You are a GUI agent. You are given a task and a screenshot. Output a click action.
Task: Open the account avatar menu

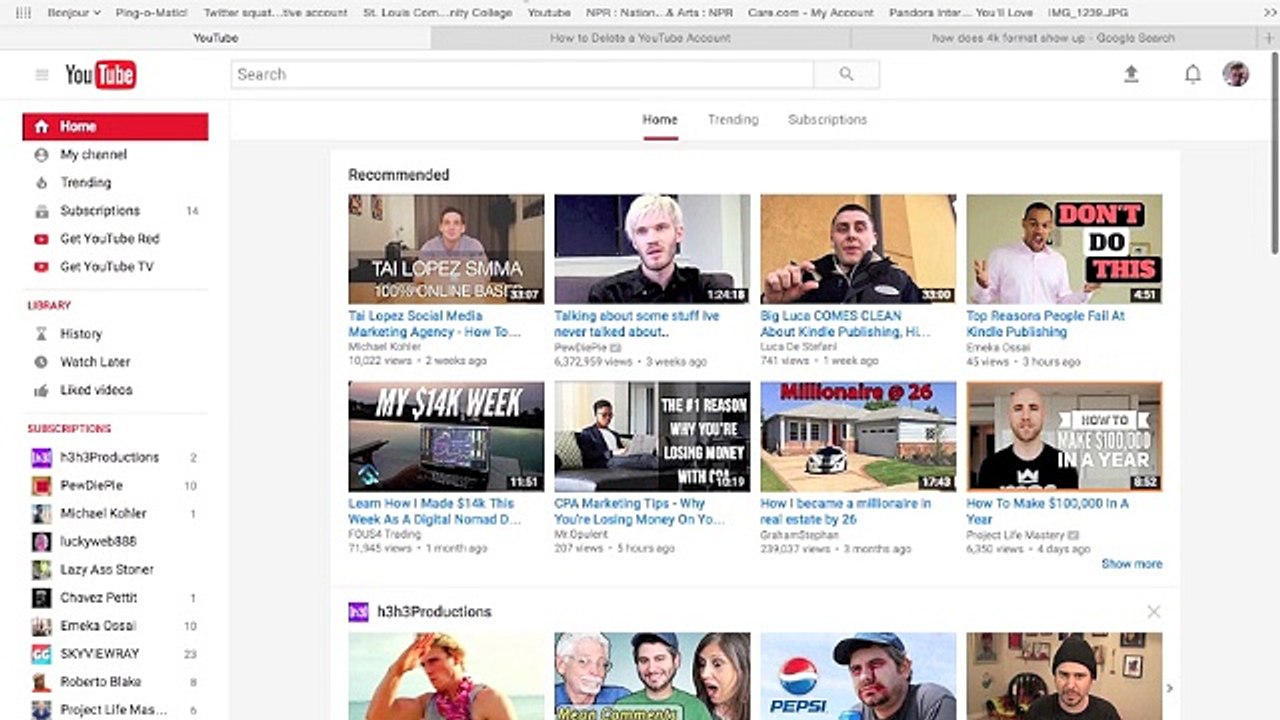(x=1236, y=74)
